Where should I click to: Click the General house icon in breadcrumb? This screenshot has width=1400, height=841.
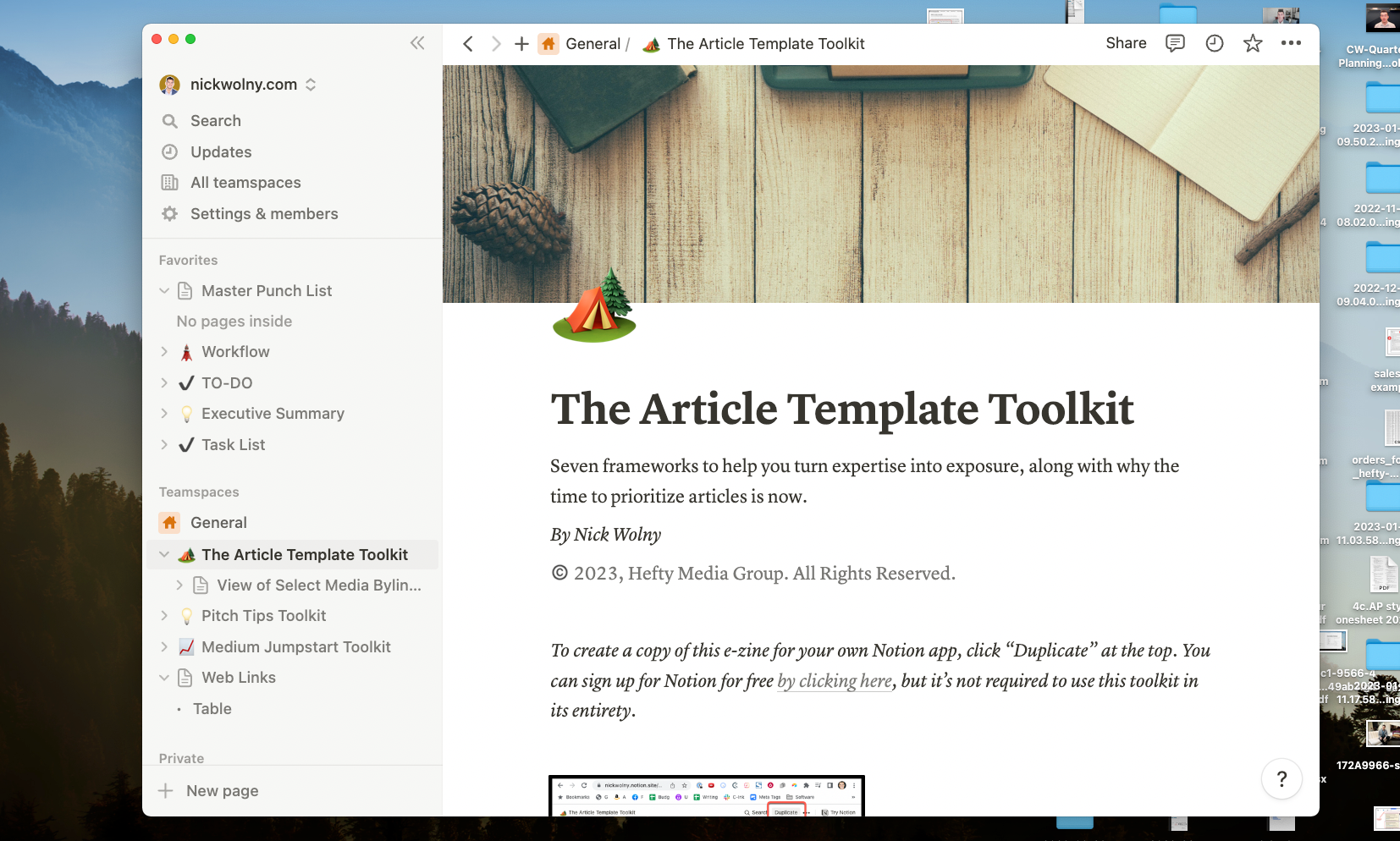pos(549,44)
